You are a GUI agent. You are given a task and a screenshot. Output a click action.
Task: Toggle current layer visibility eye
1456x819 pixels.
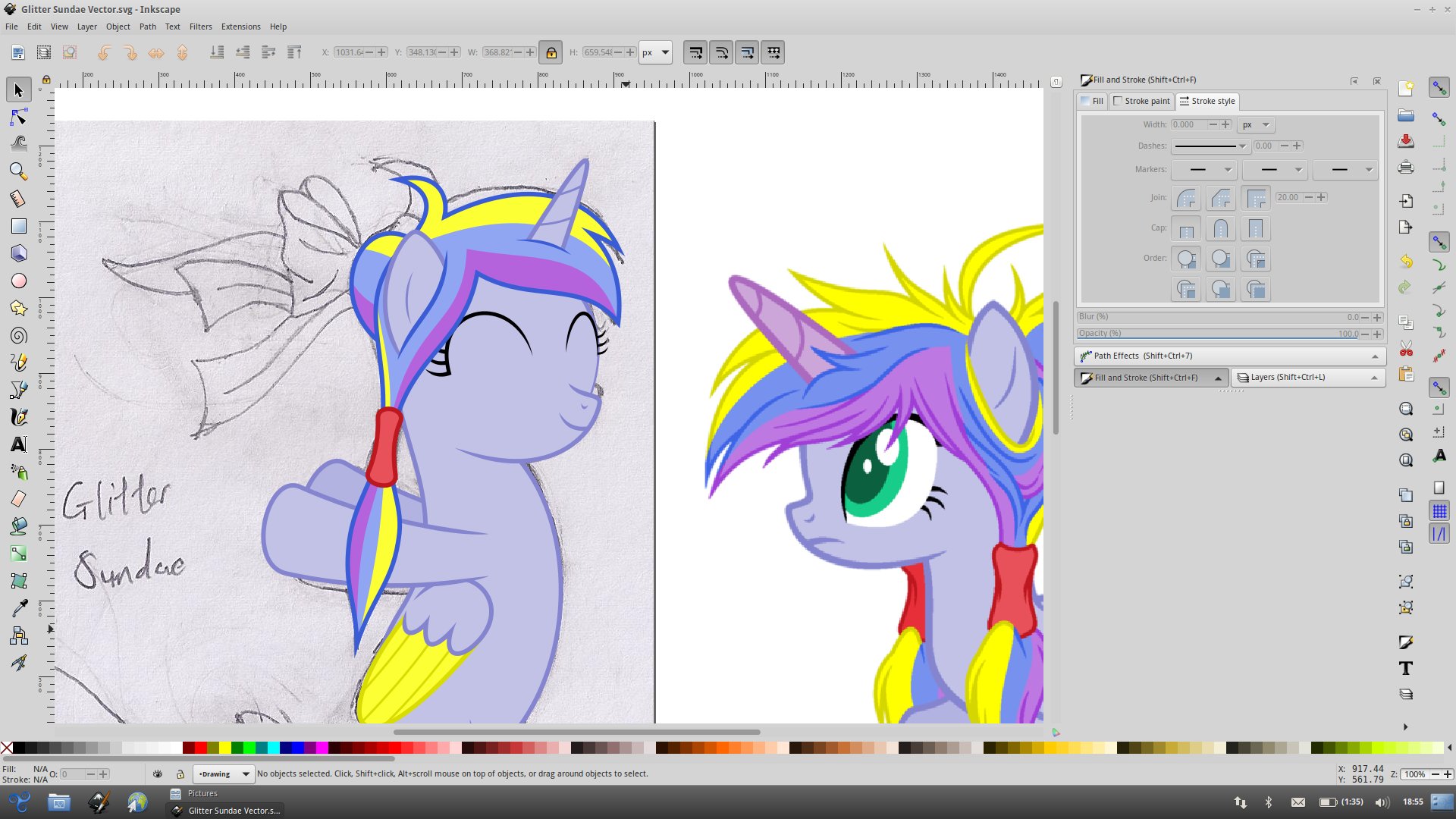point(157,774)
